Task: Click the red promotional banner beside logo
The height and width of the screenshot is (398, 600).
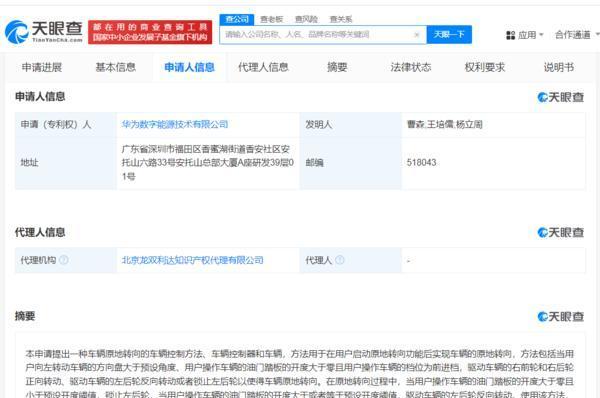Action: pyautogui.click(x=150, y=32)
